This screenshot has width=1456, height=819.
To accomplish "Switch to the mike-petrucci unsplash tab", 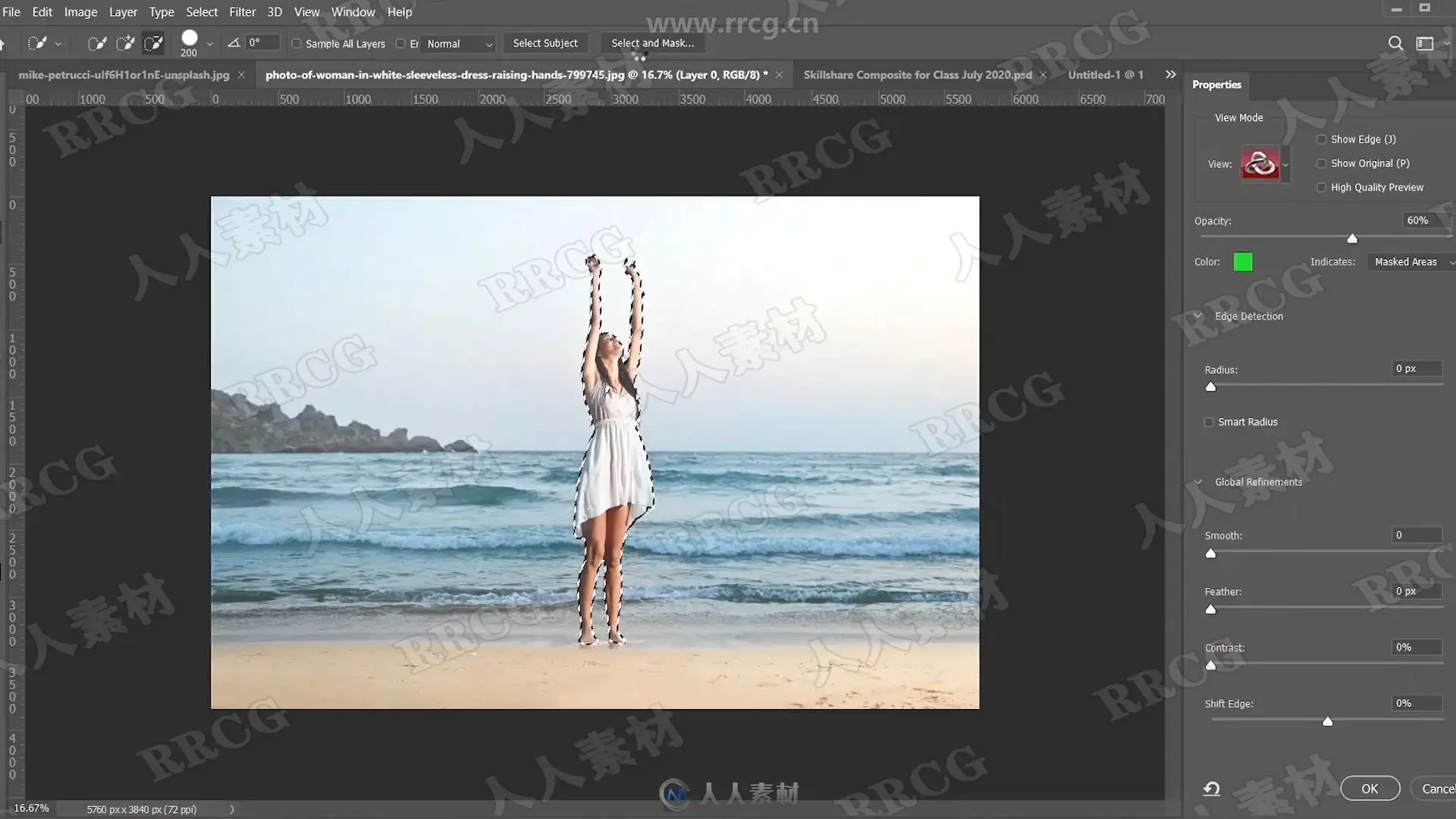I will coord(124,75).
